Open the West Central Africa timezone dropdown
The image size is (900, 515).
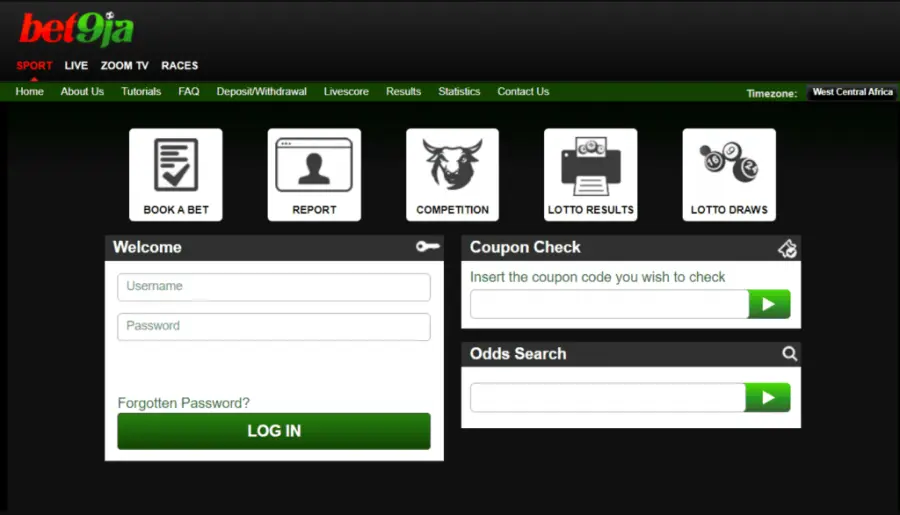852,92
